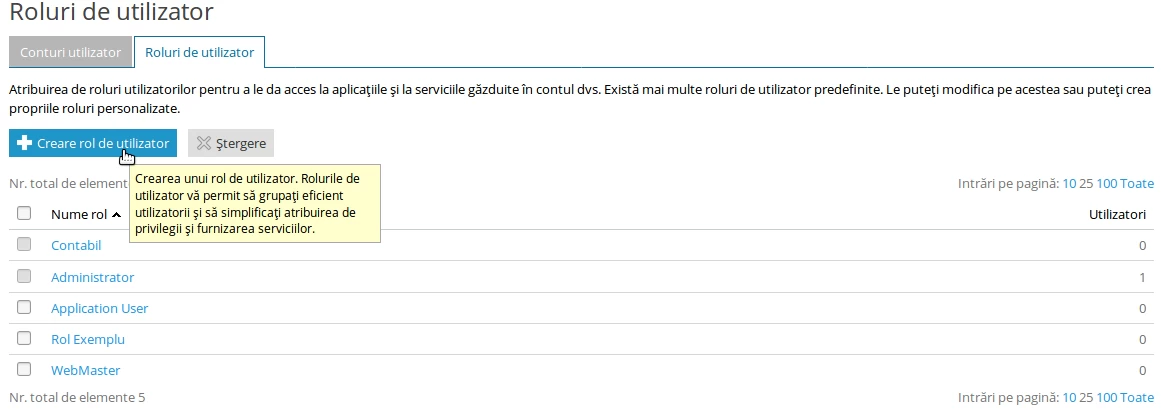Check the box for Contabil role
1161x410 pixels.
click(x=25, y=245)
